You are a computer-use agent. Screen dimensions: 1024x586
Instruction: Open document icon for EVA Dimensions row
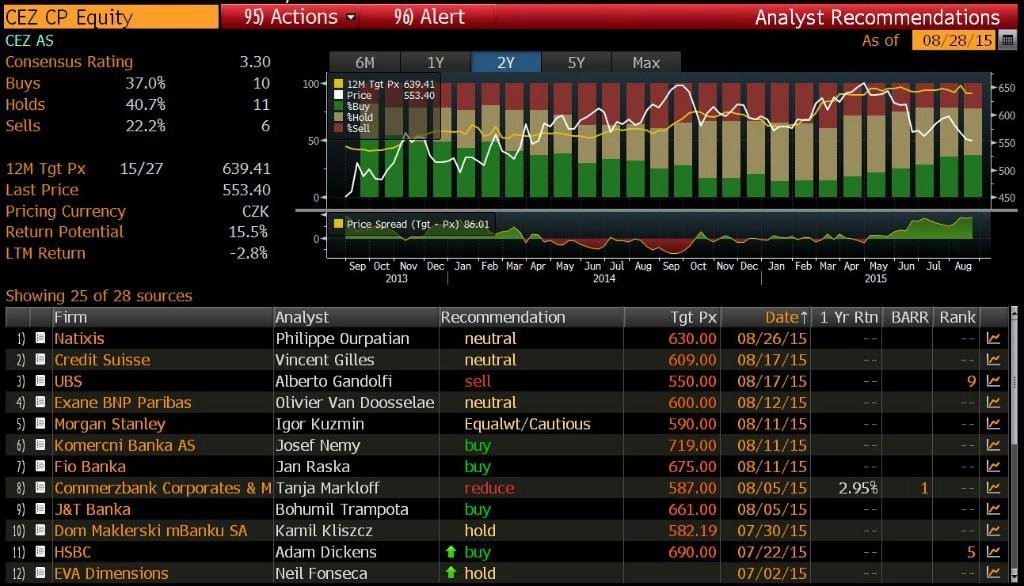click(40, 574)
